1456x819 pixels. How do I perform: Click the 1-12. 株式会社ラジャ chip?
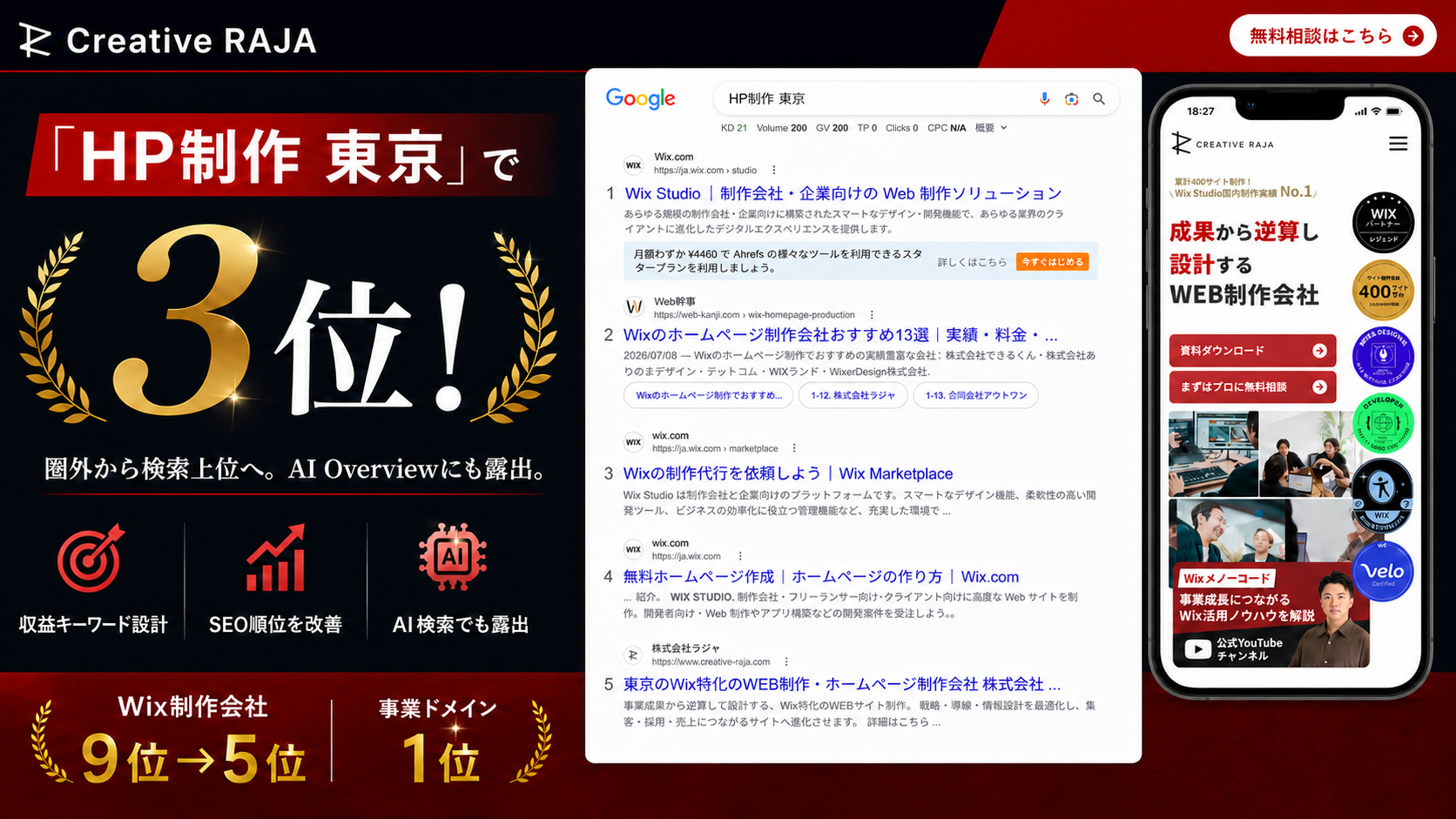coord(853,395)
